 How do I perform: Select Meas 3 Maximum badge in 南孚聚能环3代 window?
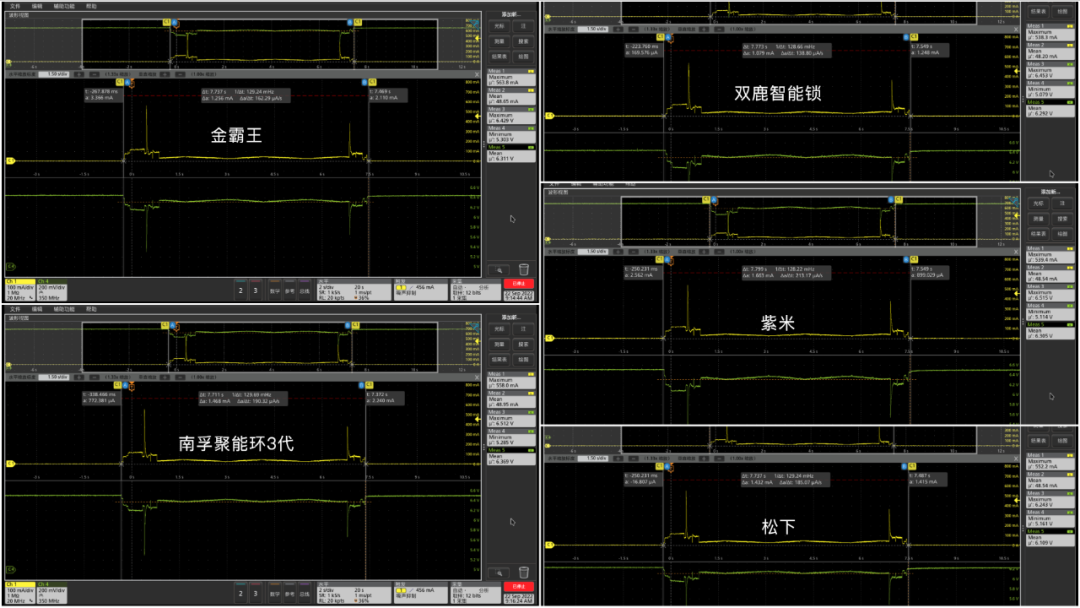click(x=511, y=418)
